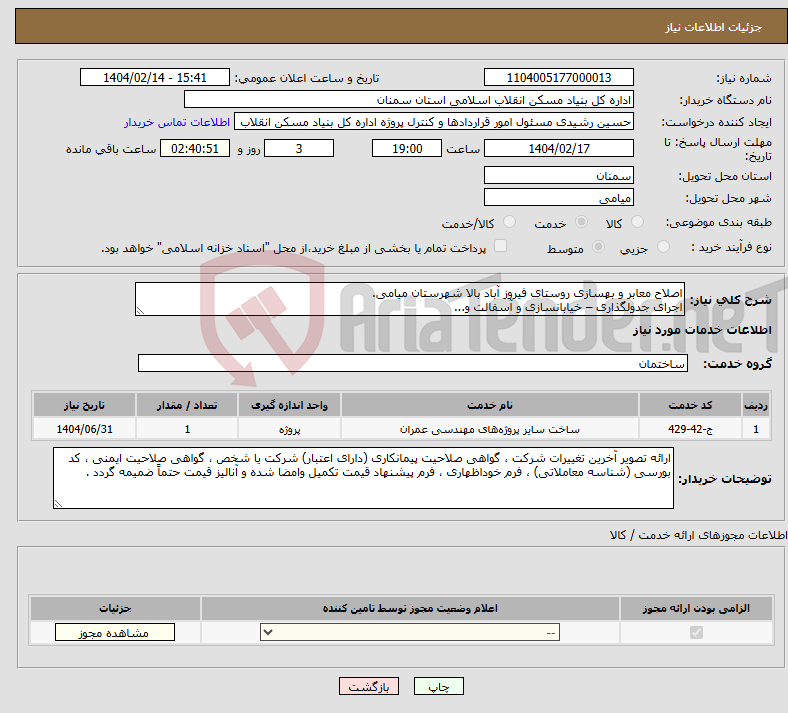Image resolution: width=788 pixels, height=713 pixels.
Task: Click the service code cell ج-42-429
Action: [690, 429]
